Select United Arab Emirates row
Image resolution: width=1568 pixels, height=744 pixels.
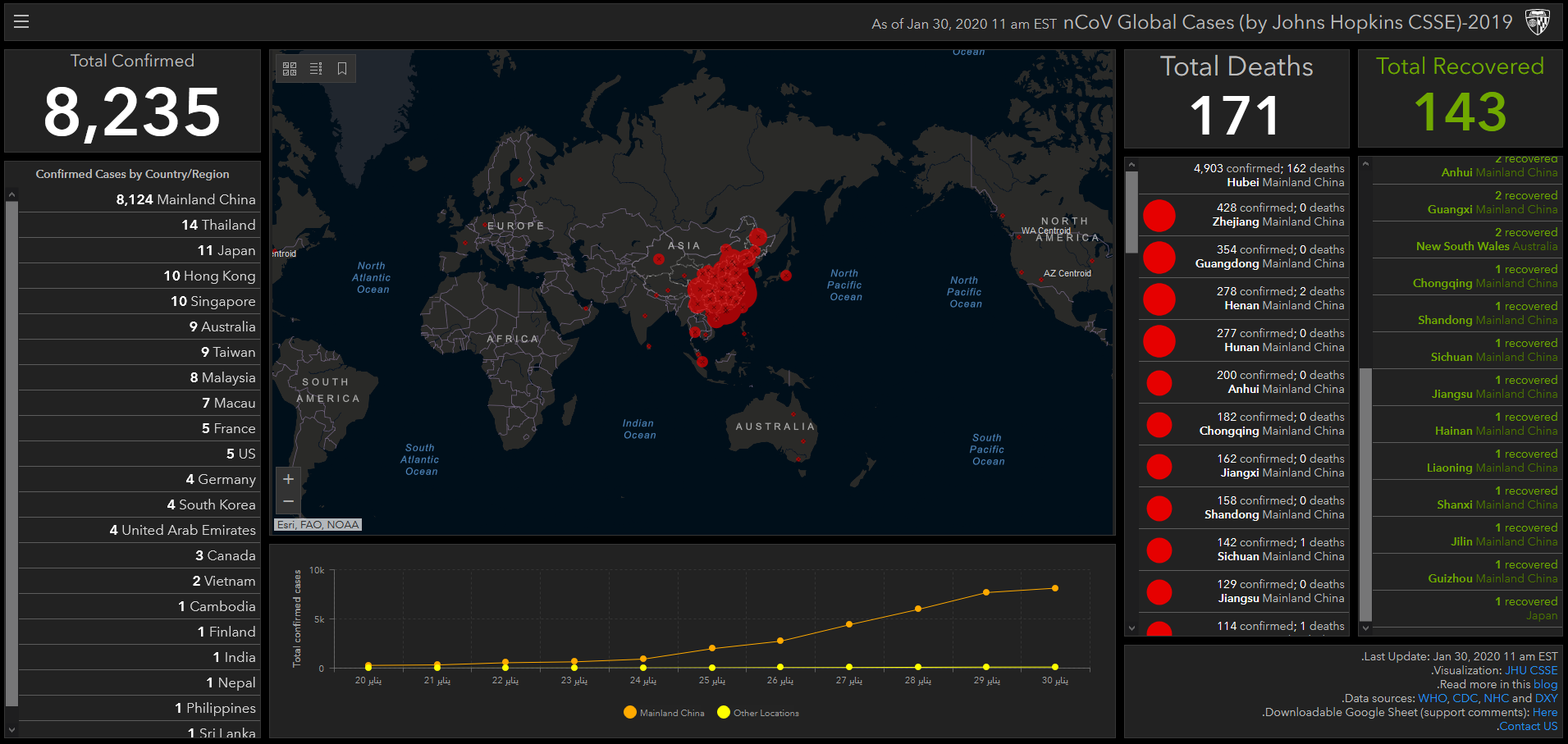pyautogui.click(x=139, y=530)
